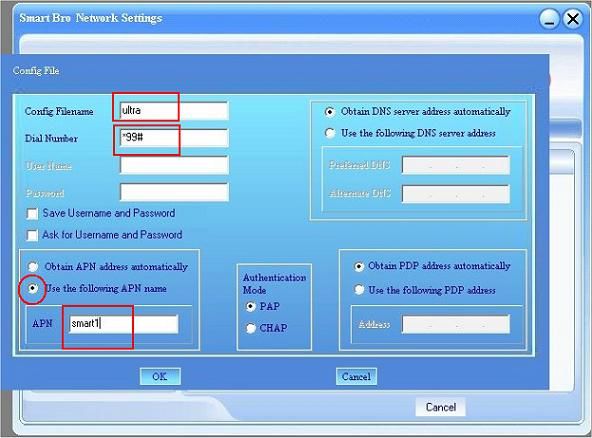Choose PAP authentication mode
The width and height of the screenshot is (592, 438).
tap(251, 306)
